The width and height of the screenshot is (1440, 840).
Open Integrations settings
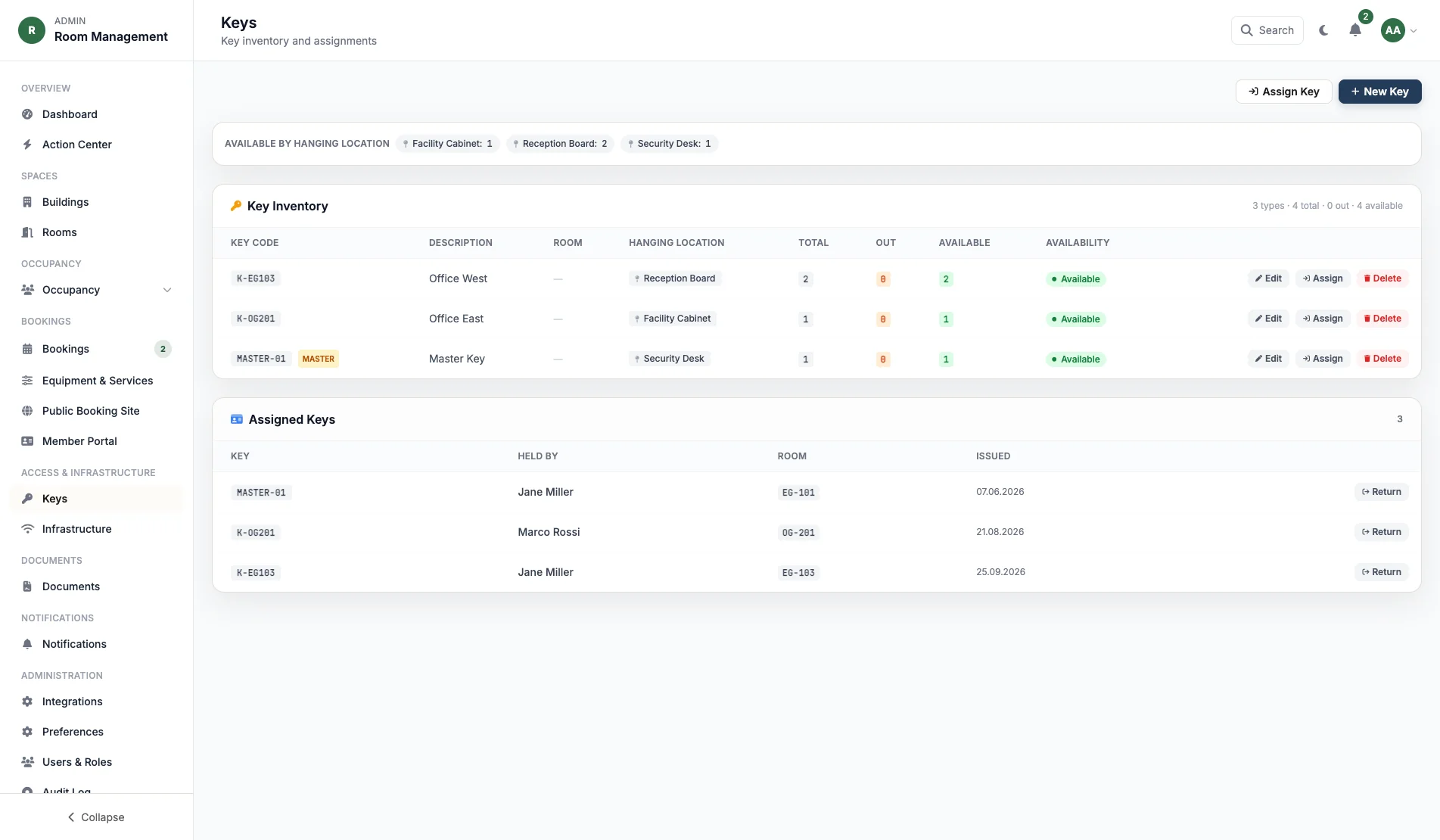(97, 702)
